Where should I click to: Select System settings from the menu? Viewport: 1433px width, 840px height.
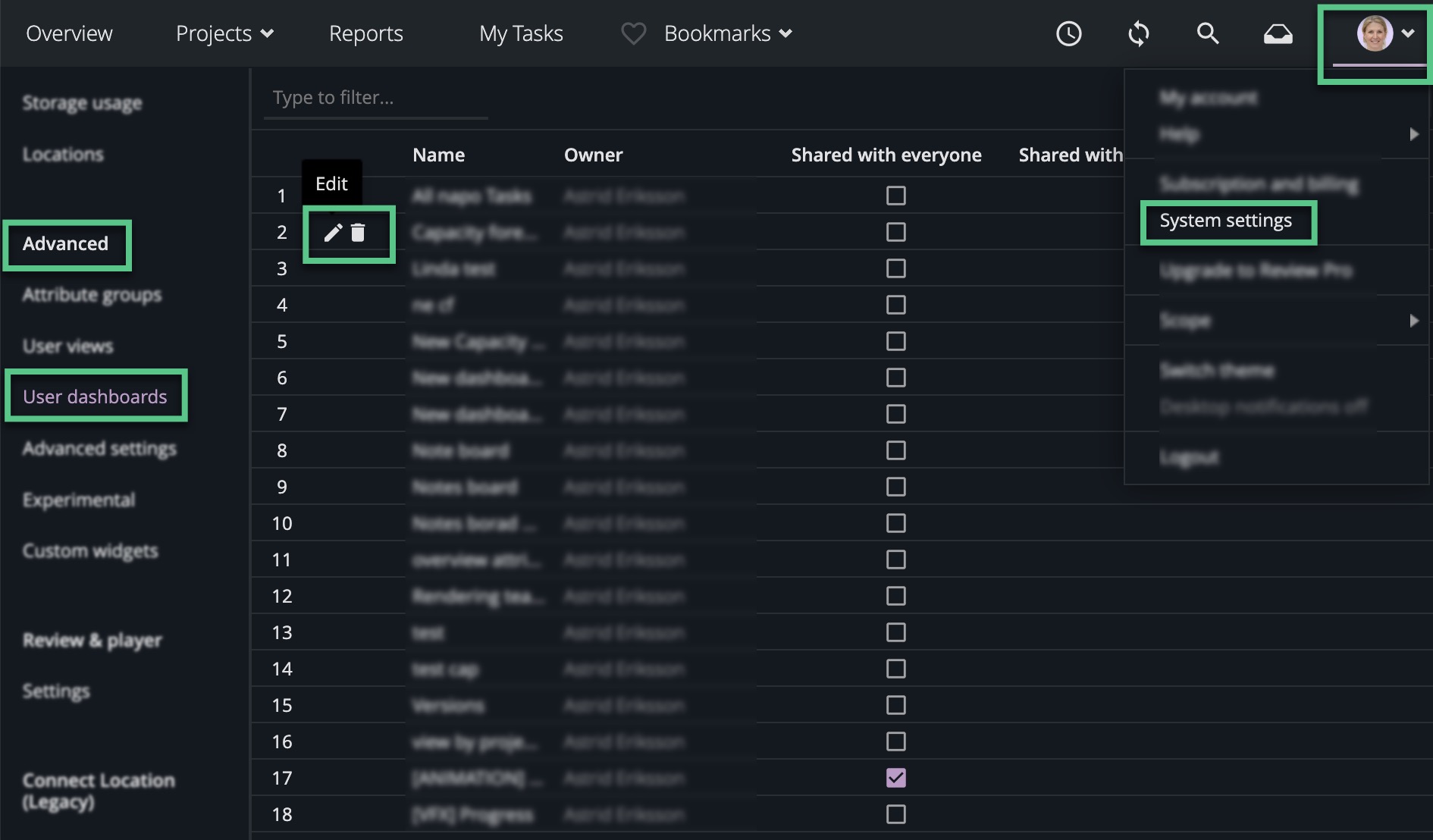coord(1226,221)
